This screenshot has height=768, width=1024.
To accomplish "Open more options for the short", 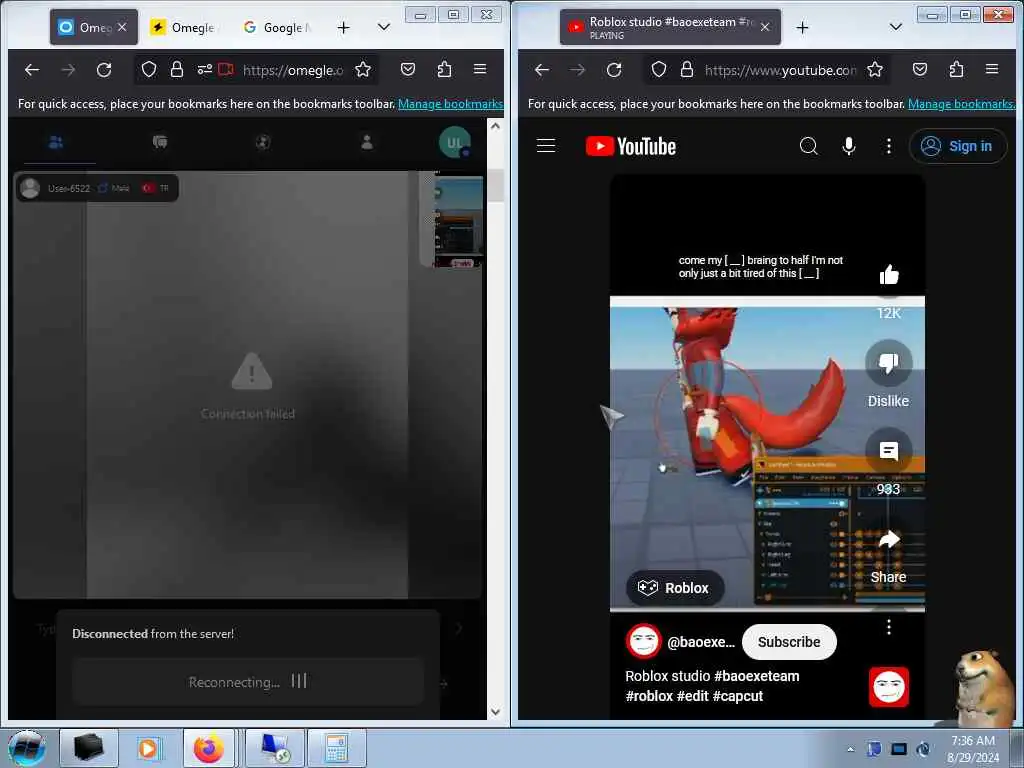I will point(888,627).
